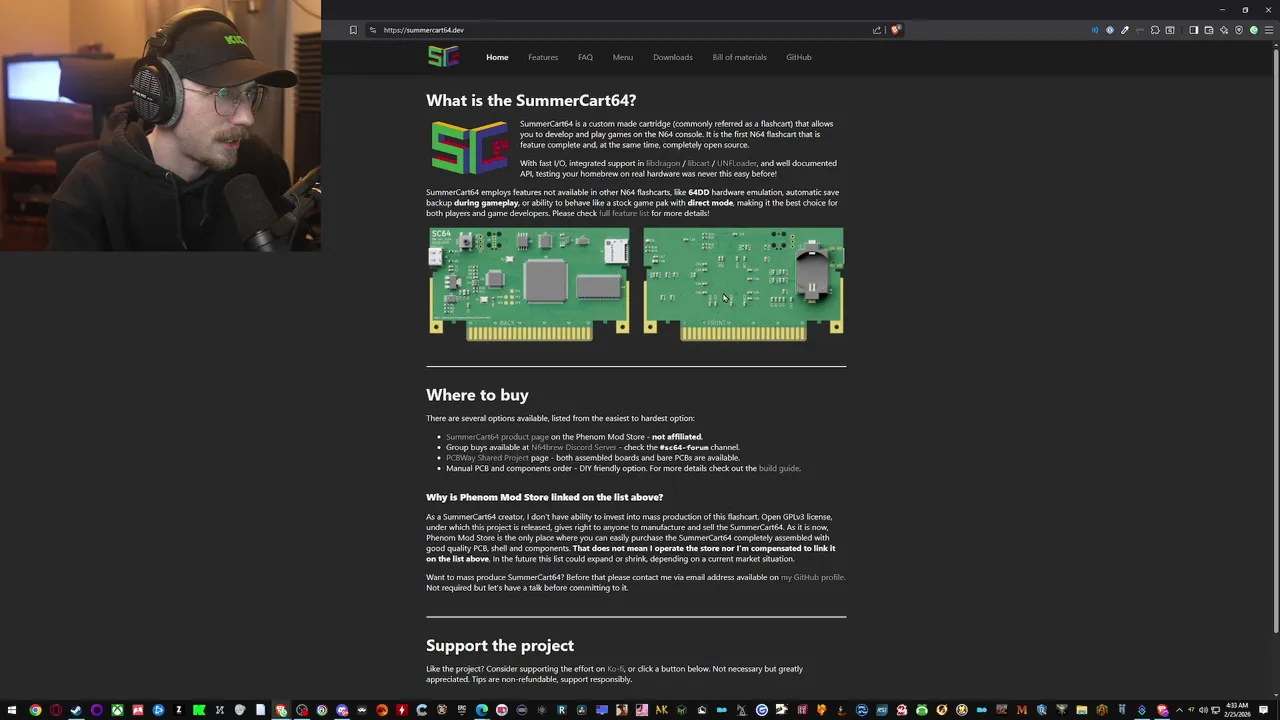The height and width of the screenshot is (720, 1280).
Task: Open the Windows Start button
Action: pyautogui.click(x=11, y=710)
